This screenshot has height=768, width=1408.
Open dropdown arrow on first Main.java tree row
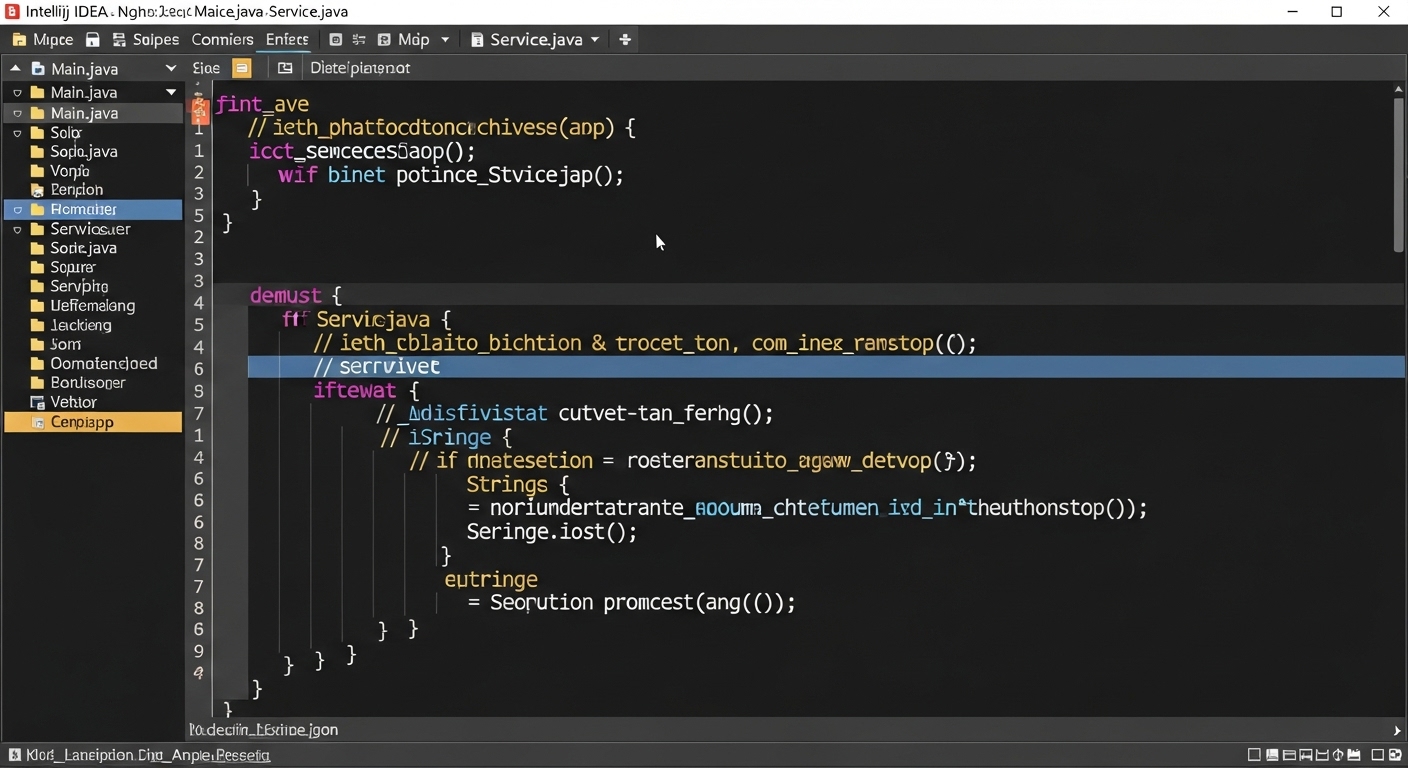point(171,92)
